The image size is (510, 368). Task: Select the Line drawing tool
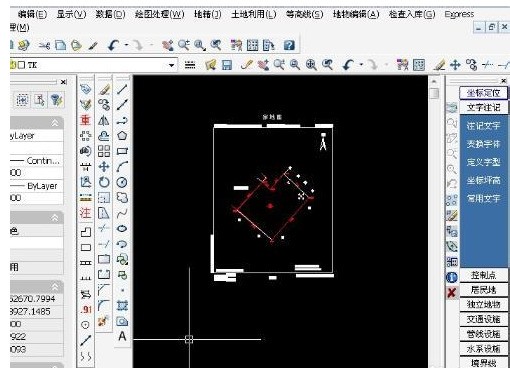[122, 89]
